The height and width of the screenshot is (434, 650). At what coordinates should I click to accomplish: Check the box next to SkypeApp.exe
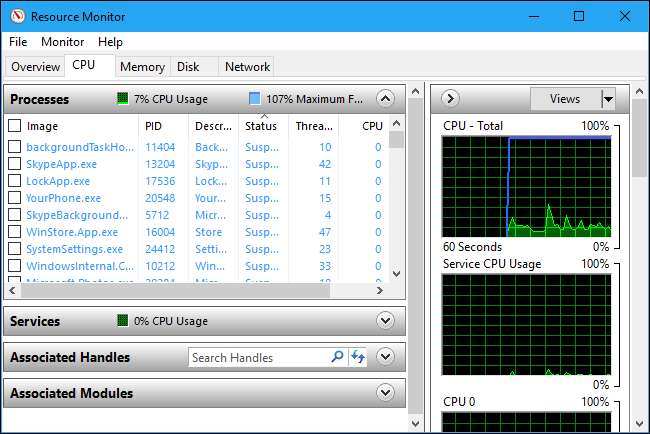click(x=14, y=164)
